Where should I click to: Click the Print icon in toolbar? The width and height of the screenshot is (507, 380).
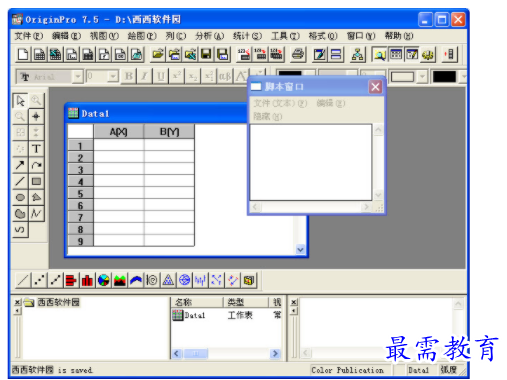298,54
